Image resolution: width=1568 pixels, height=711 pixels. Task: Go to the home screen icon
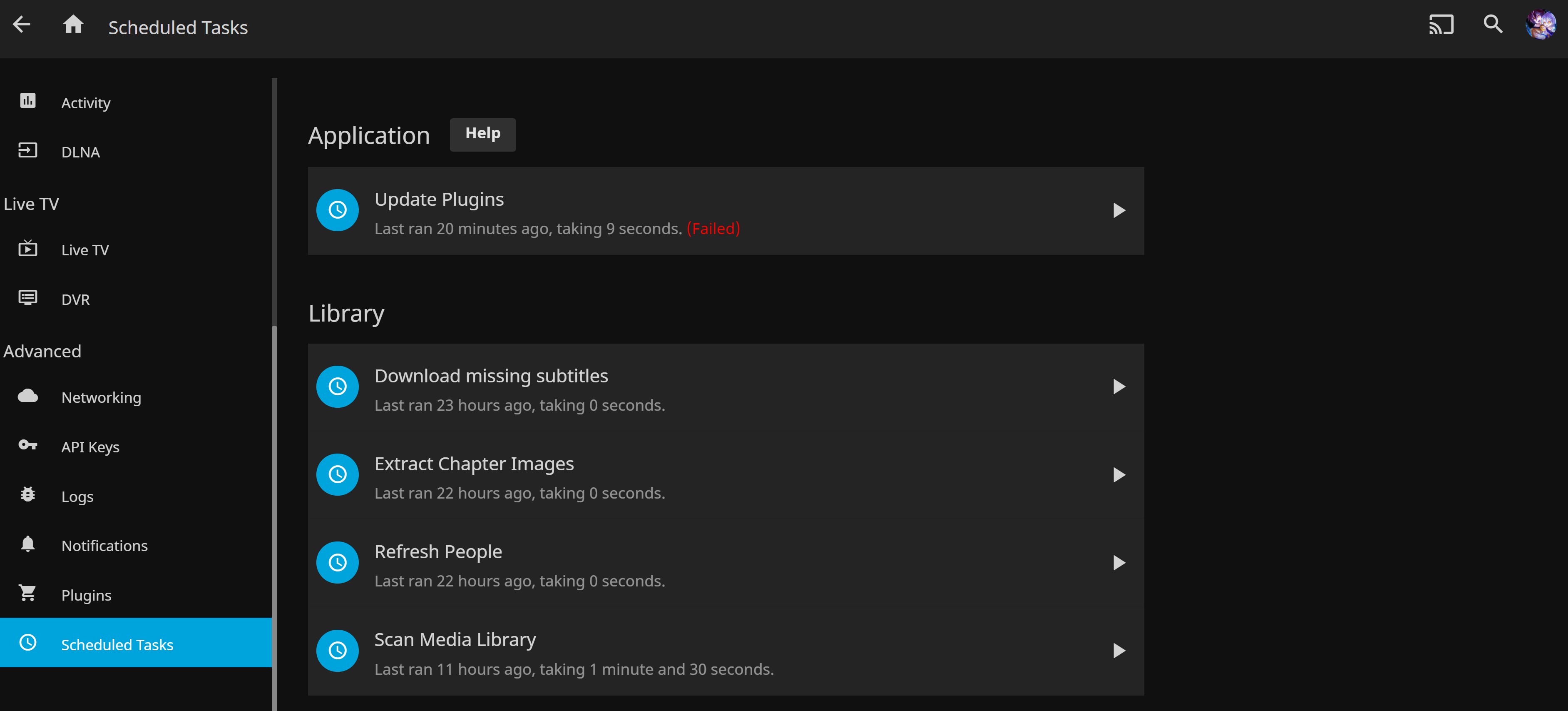(73, 25)
